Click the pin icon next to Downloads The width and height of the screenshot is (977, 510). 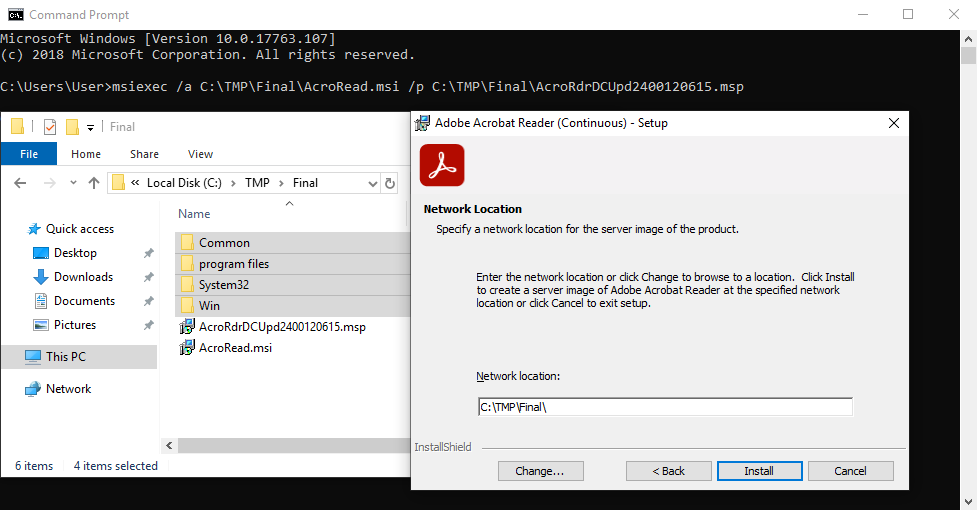click(x=148, y=277)
